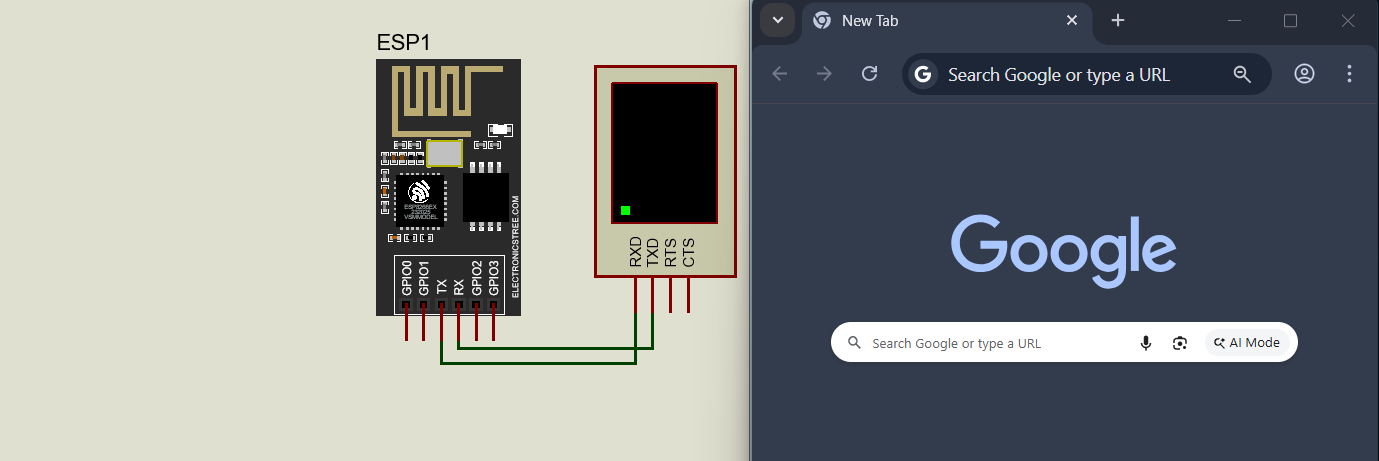This screenshot has width=1379, height=461.
Task: Start voice search with microphone icon
Action: point(1146,343)
